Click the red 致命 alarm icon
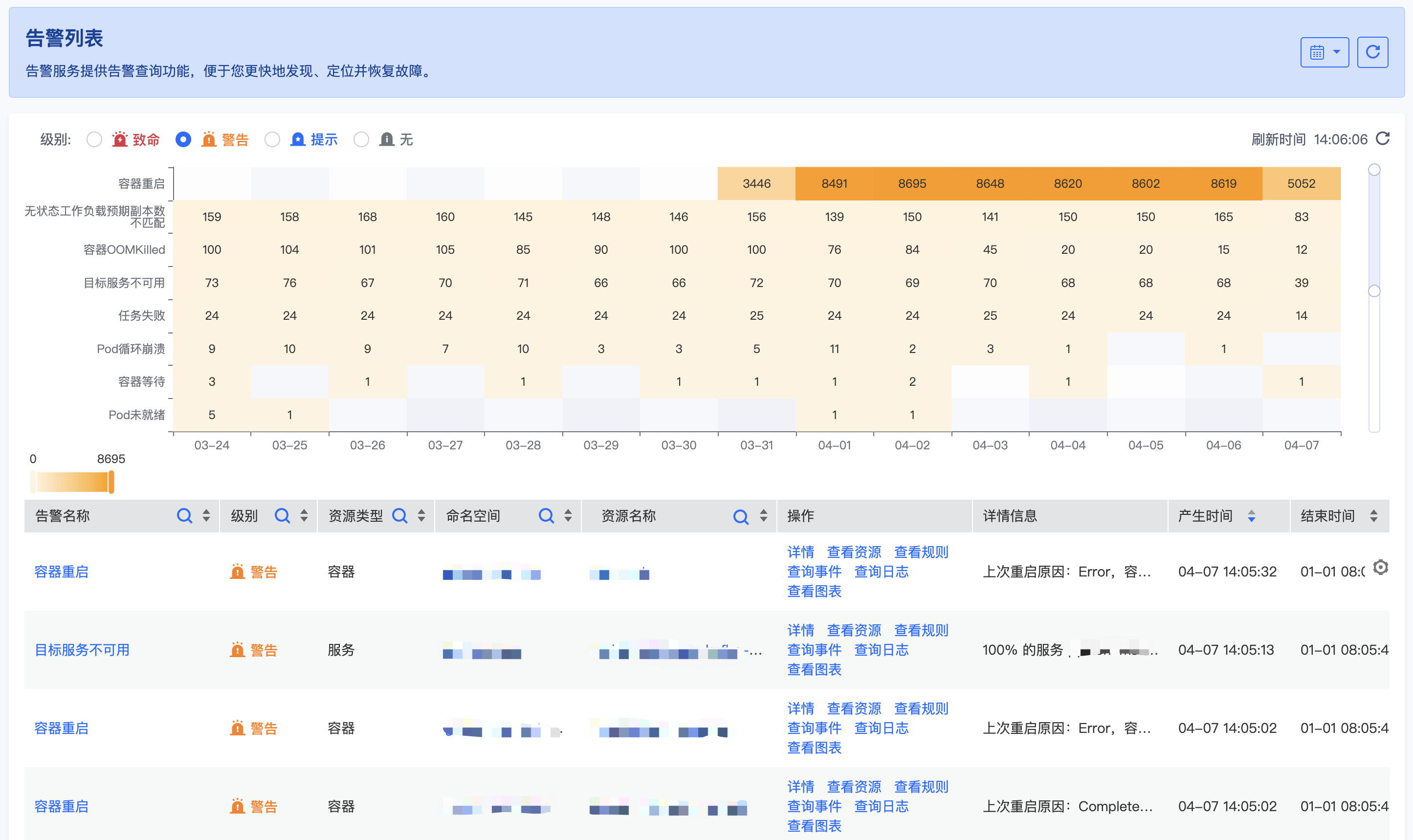 (x=119, y=139)
